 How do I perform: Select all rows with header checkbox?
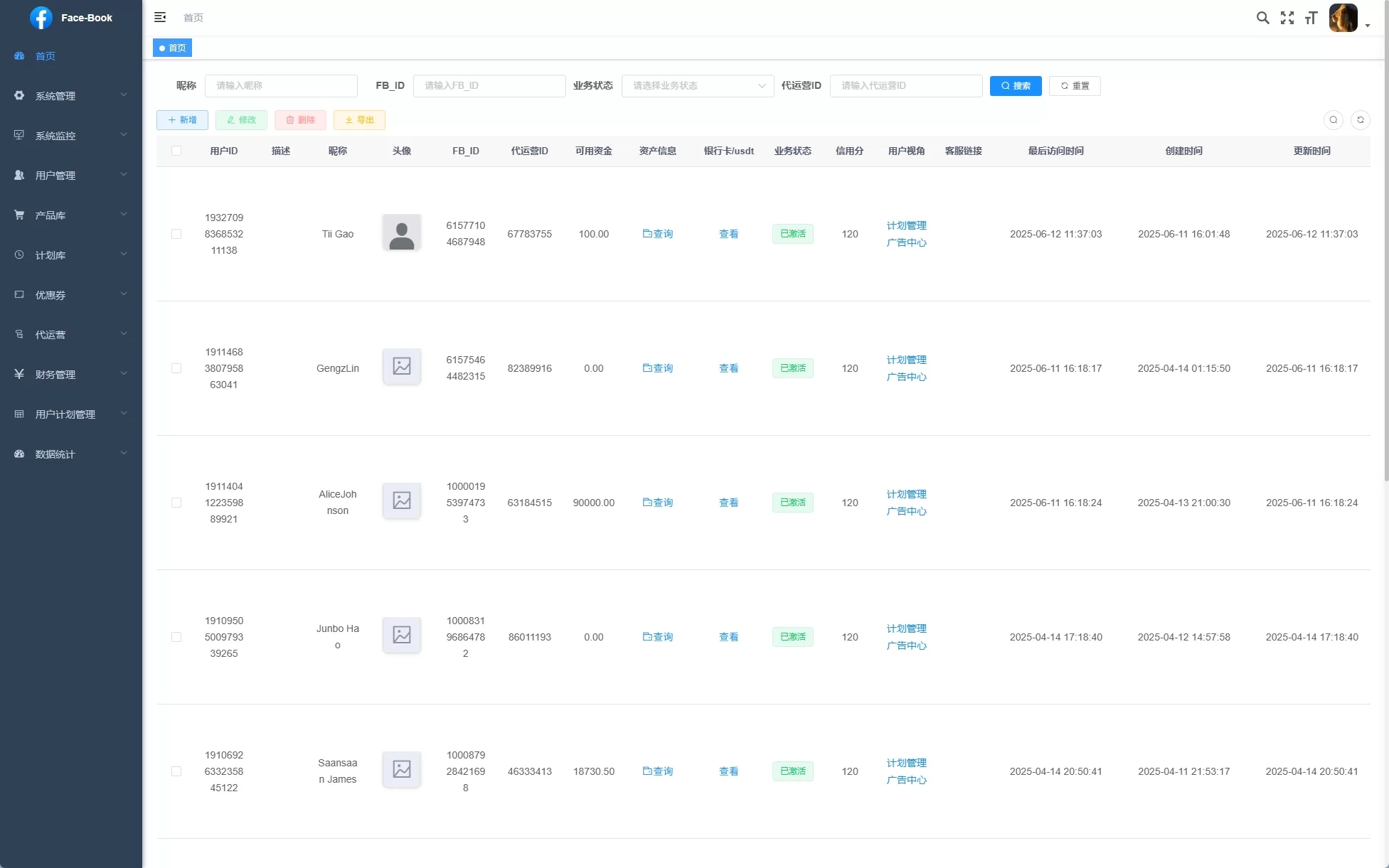[176, 151]
